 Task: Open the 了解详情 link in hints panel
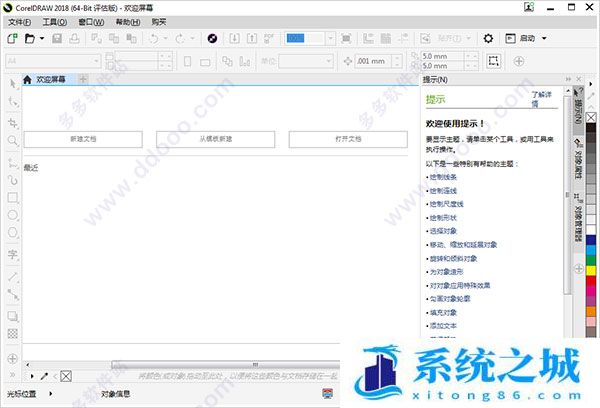click(x=541, y=99)
